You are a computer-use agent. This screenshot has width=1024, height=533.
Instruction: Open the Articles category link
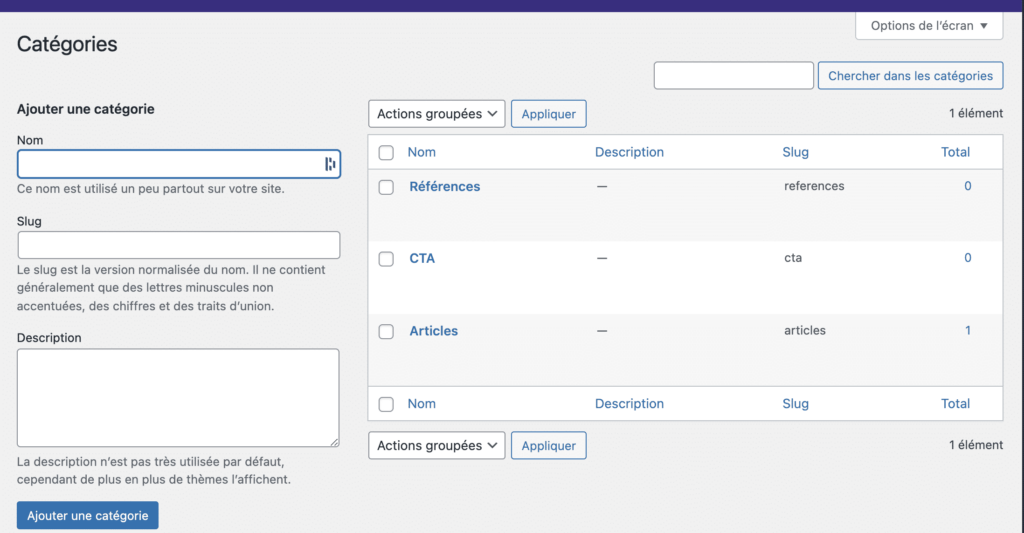tap(434, 331)
